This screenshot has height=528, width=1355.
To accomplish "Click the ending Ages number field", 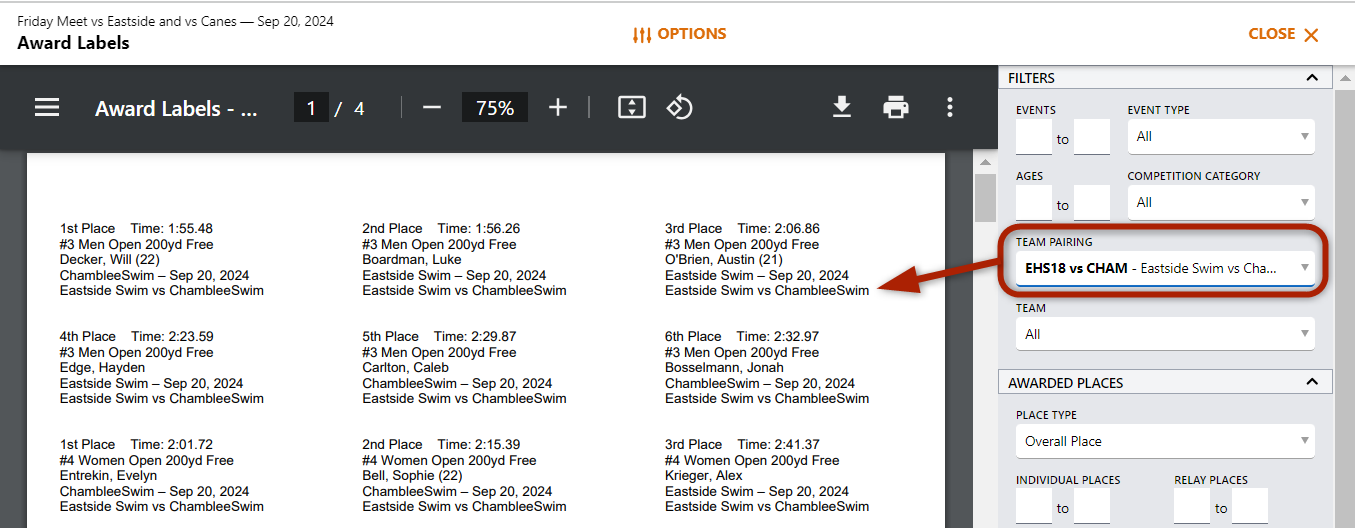I will point(1092,204).
